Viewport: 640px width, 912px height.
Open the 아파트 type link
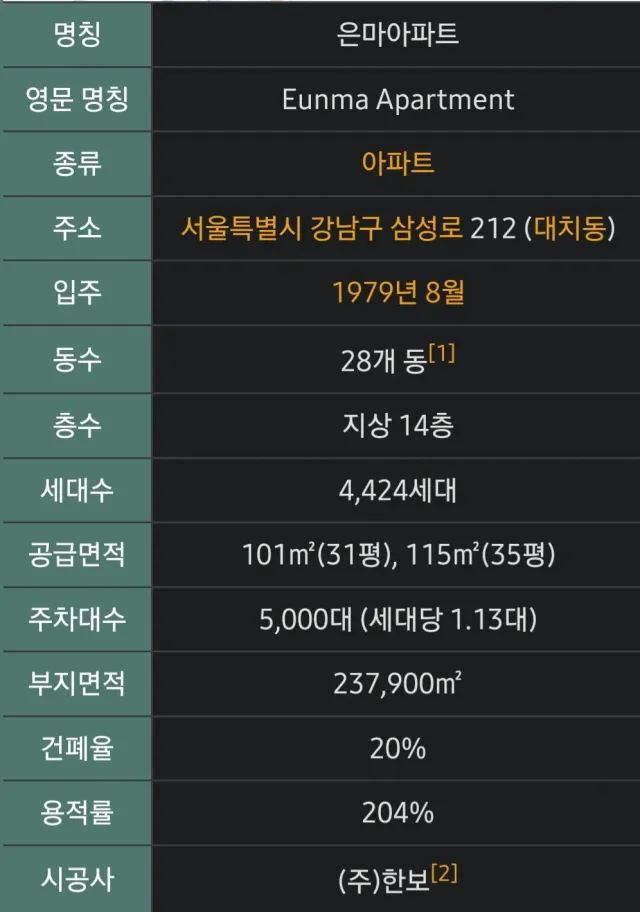point(397,163)
